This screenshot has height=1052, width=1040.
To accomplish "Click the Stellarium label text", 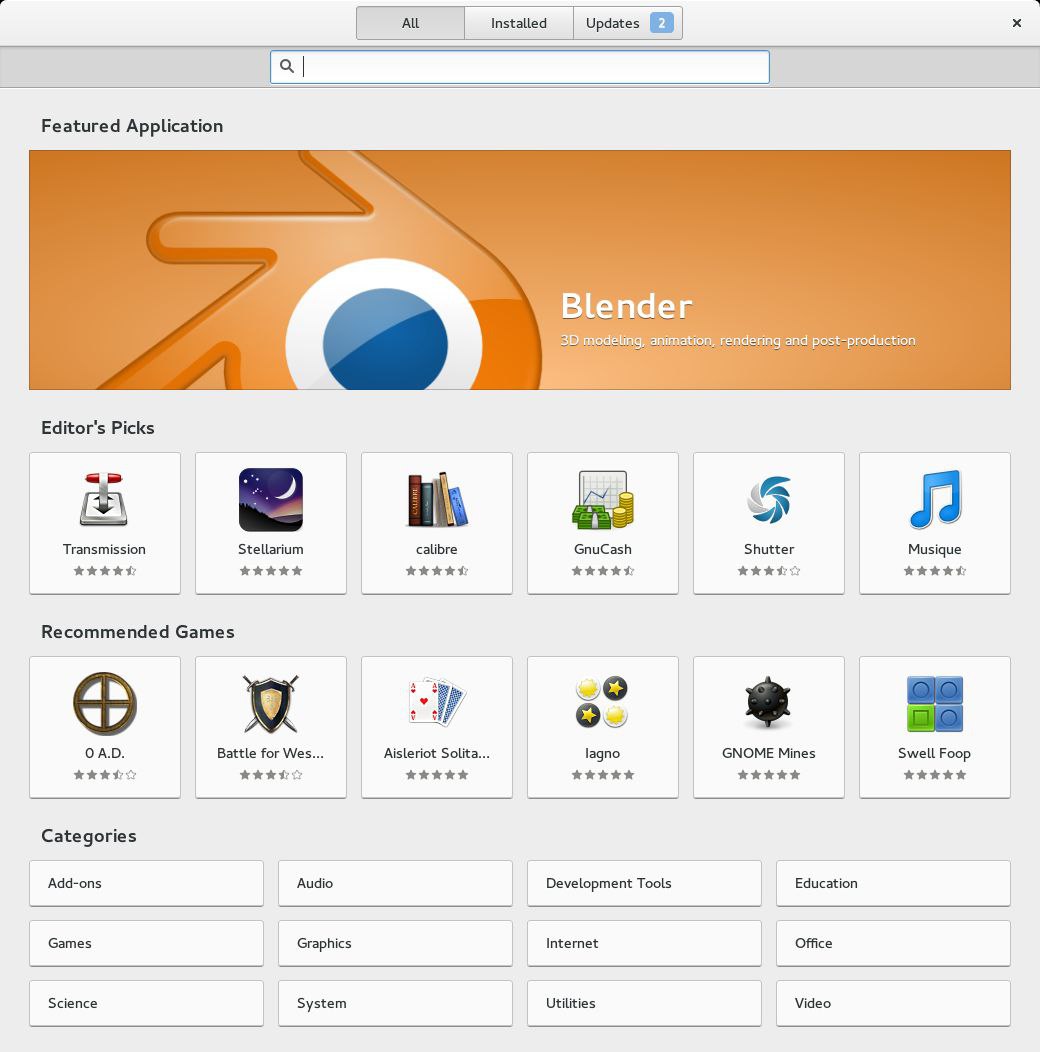I will tap(270, 549).
